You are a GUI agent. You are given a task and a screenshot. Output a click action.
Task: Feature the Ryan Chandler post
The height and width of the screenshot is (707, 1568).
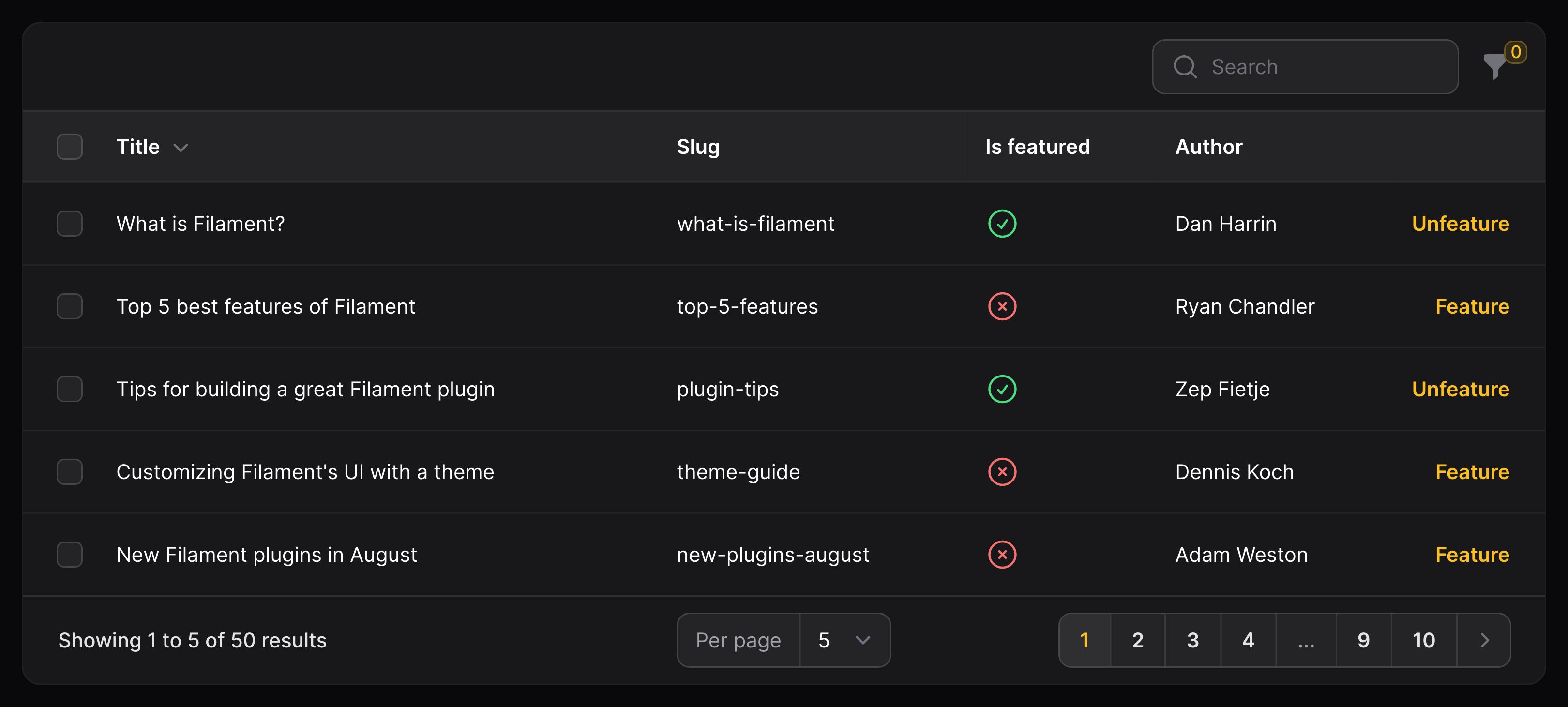[x=1472, y=306]
